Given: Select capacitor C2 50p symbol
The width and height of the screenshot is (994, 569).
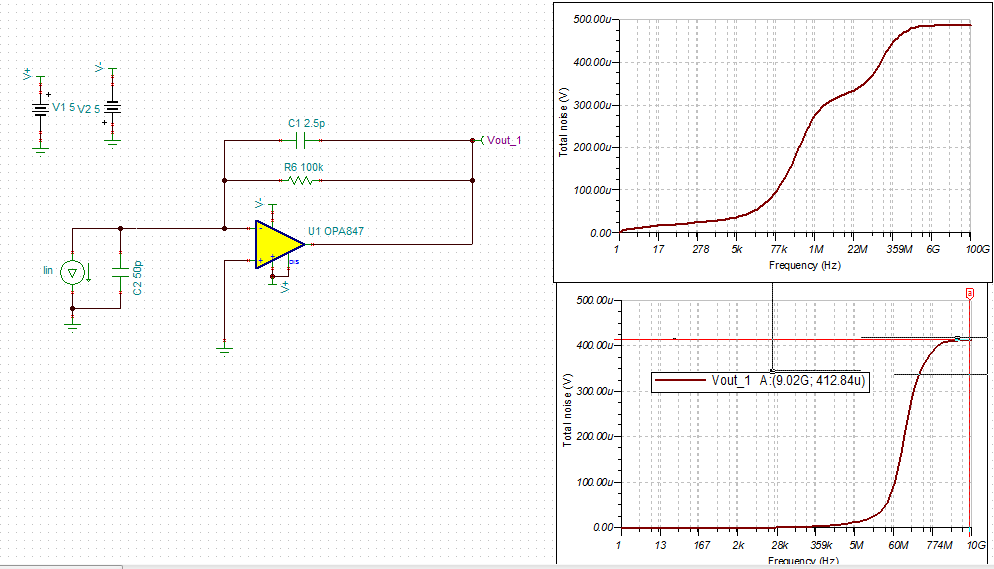Looking at the screenshot, I should (120, 272).
